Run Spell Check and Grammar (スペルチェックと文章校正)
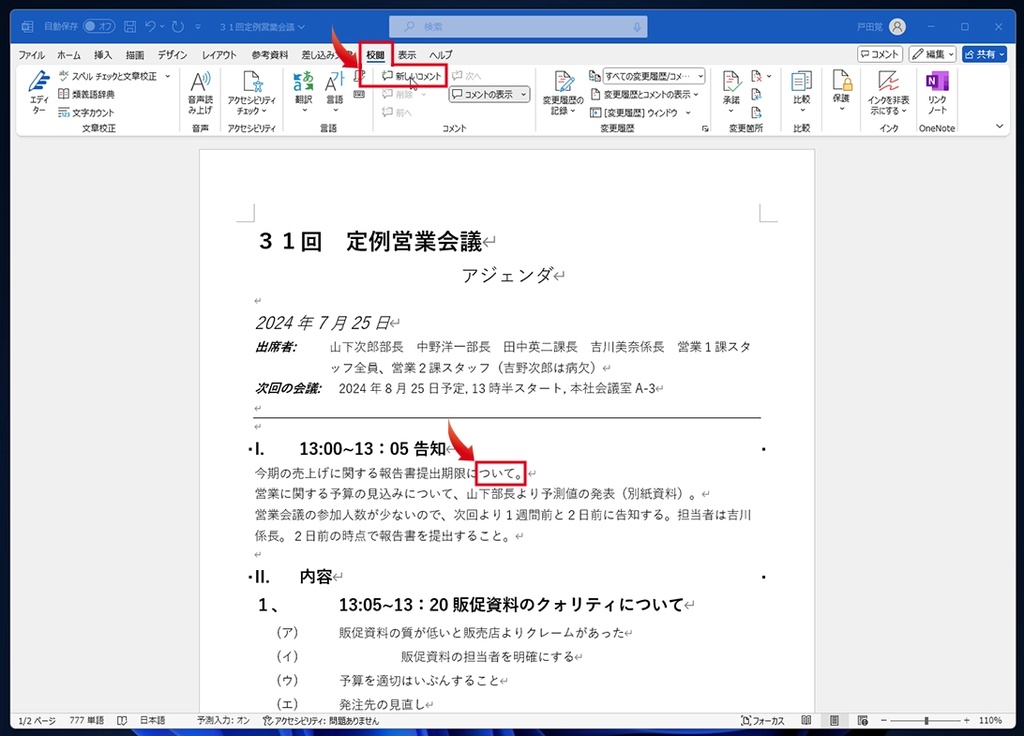 [x=108, y=76]
